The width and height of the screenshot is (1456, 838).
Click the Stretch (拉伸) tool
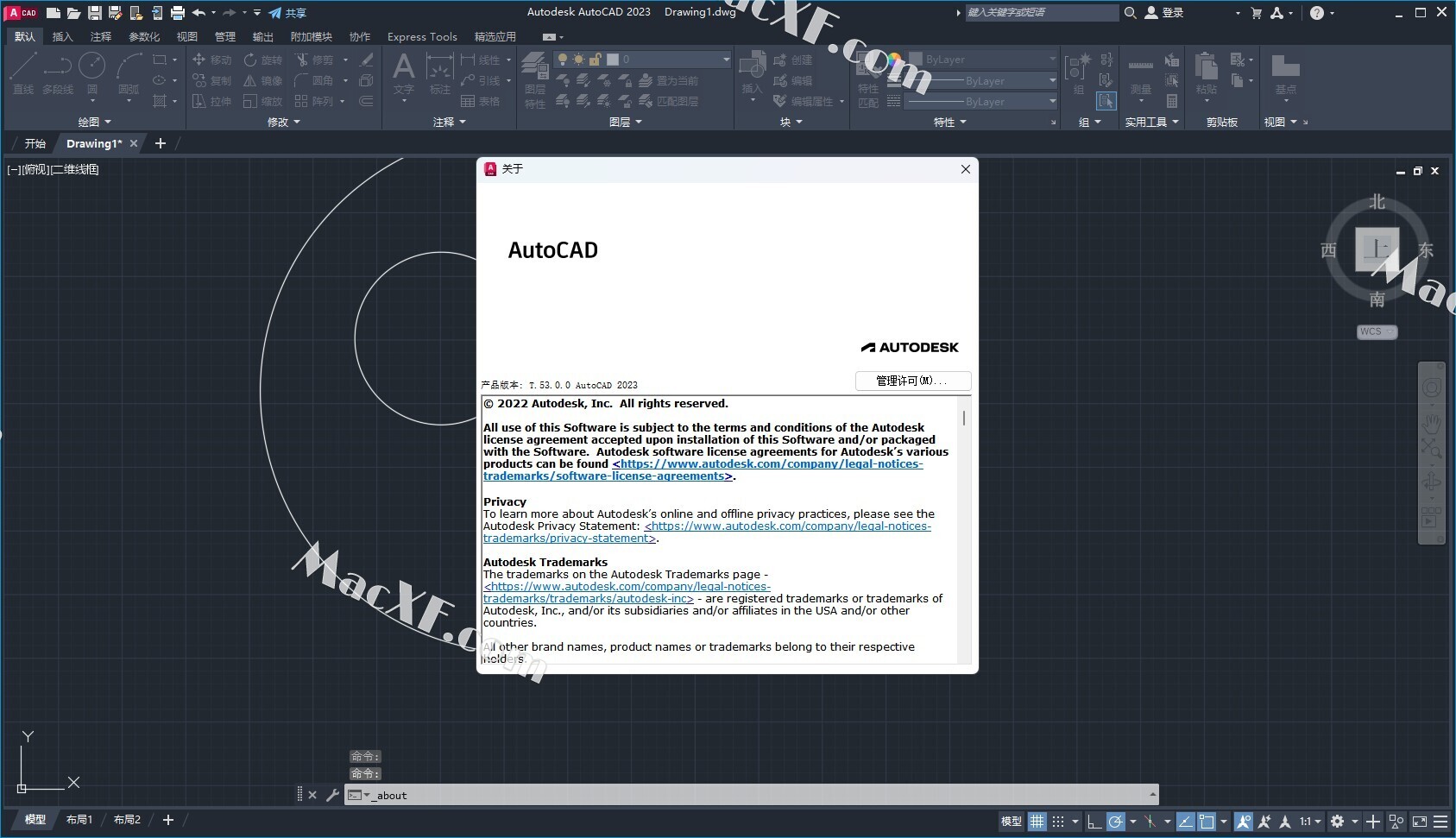click(x=211, y=101)
